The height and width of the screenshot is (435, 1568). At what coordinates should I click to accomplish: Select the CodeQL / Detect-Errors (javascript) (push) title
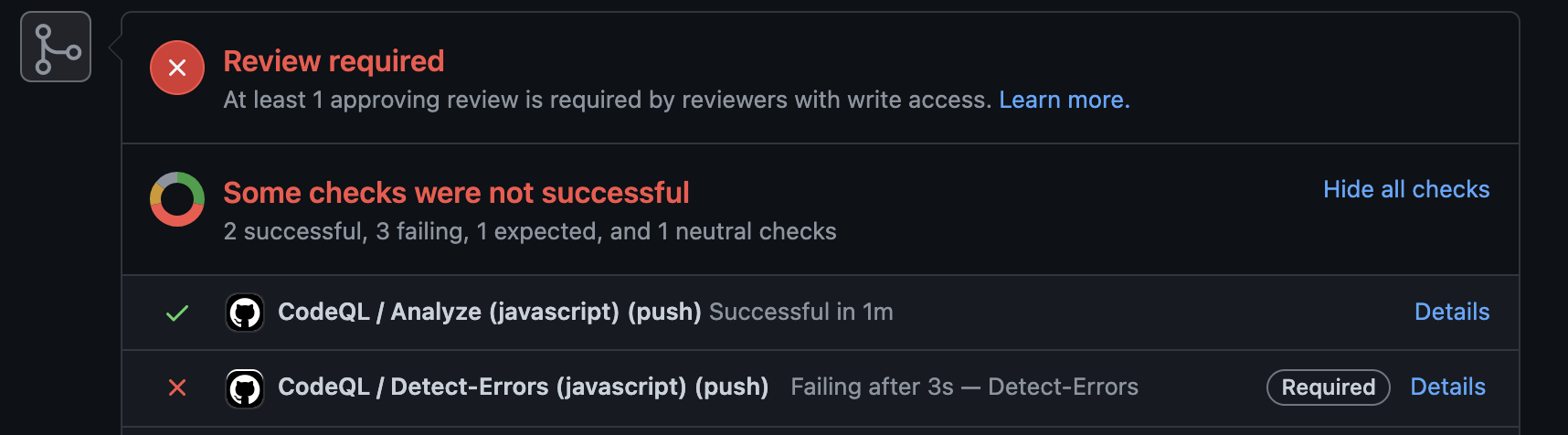tap(523, 387)
